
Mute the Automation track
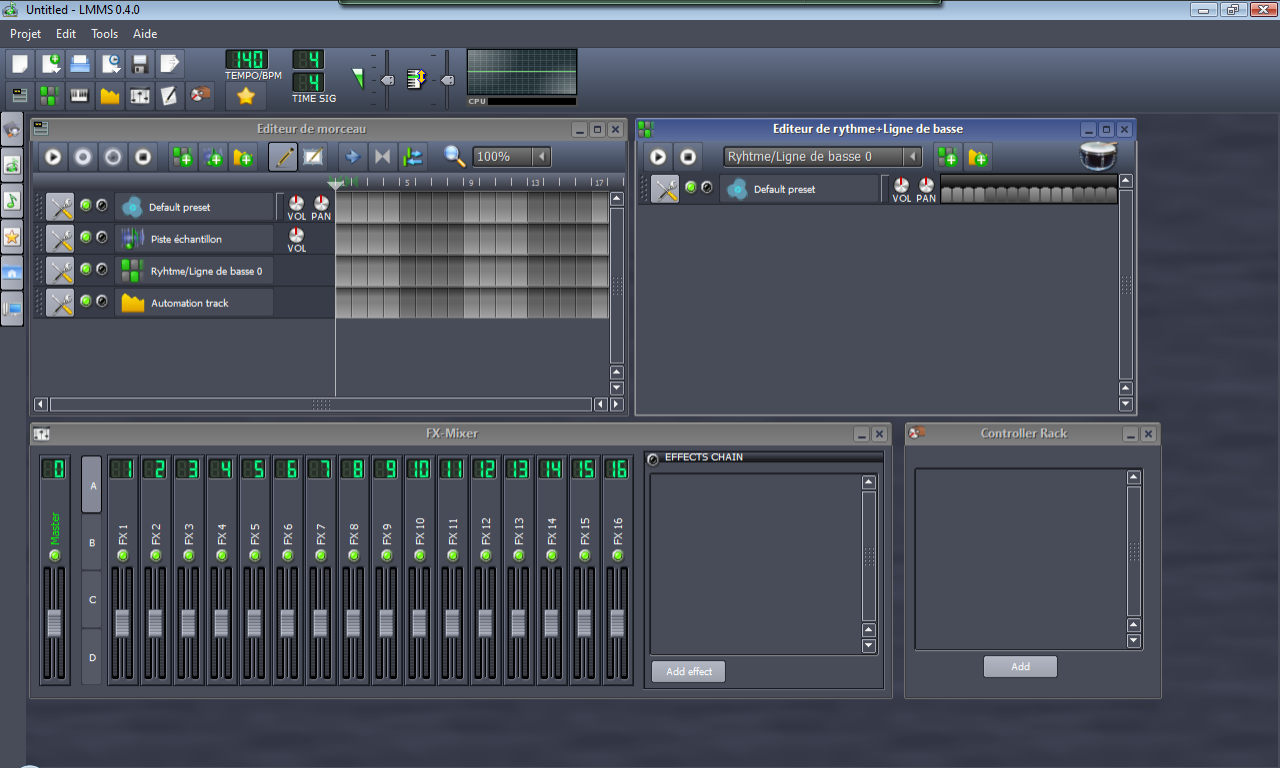coord(86,301)
